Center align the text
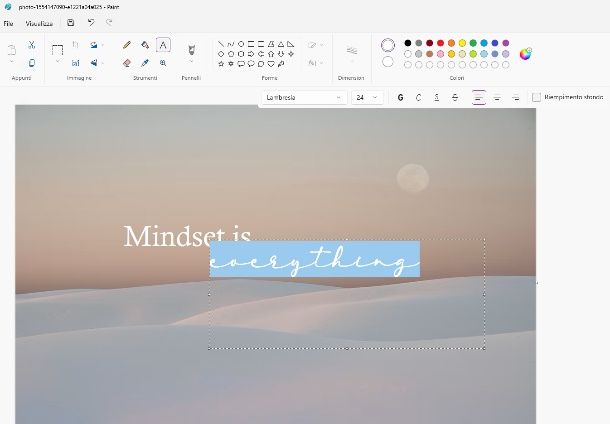 click(x=497, y=98)
